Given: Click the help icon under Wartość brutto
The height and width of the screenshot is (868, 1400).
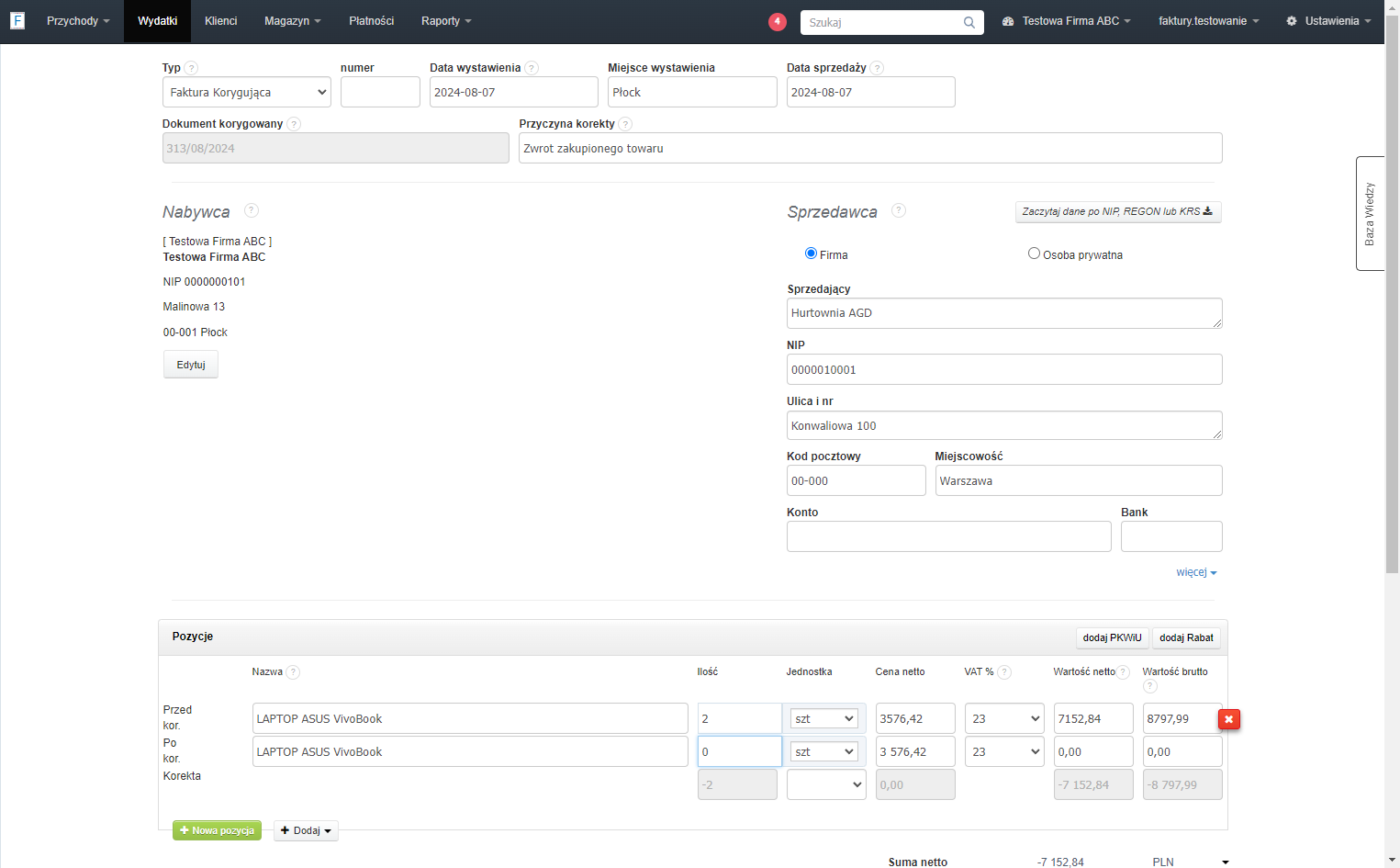Looking at the screenshot, I should (1149, 686).
